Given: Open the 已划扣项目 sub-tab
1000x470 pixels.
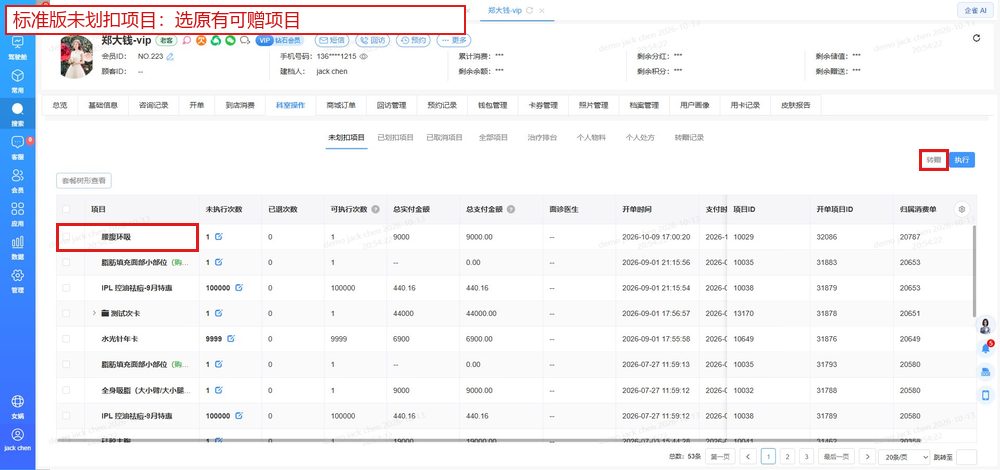Looking at the screenshot, I should [395, 138].
